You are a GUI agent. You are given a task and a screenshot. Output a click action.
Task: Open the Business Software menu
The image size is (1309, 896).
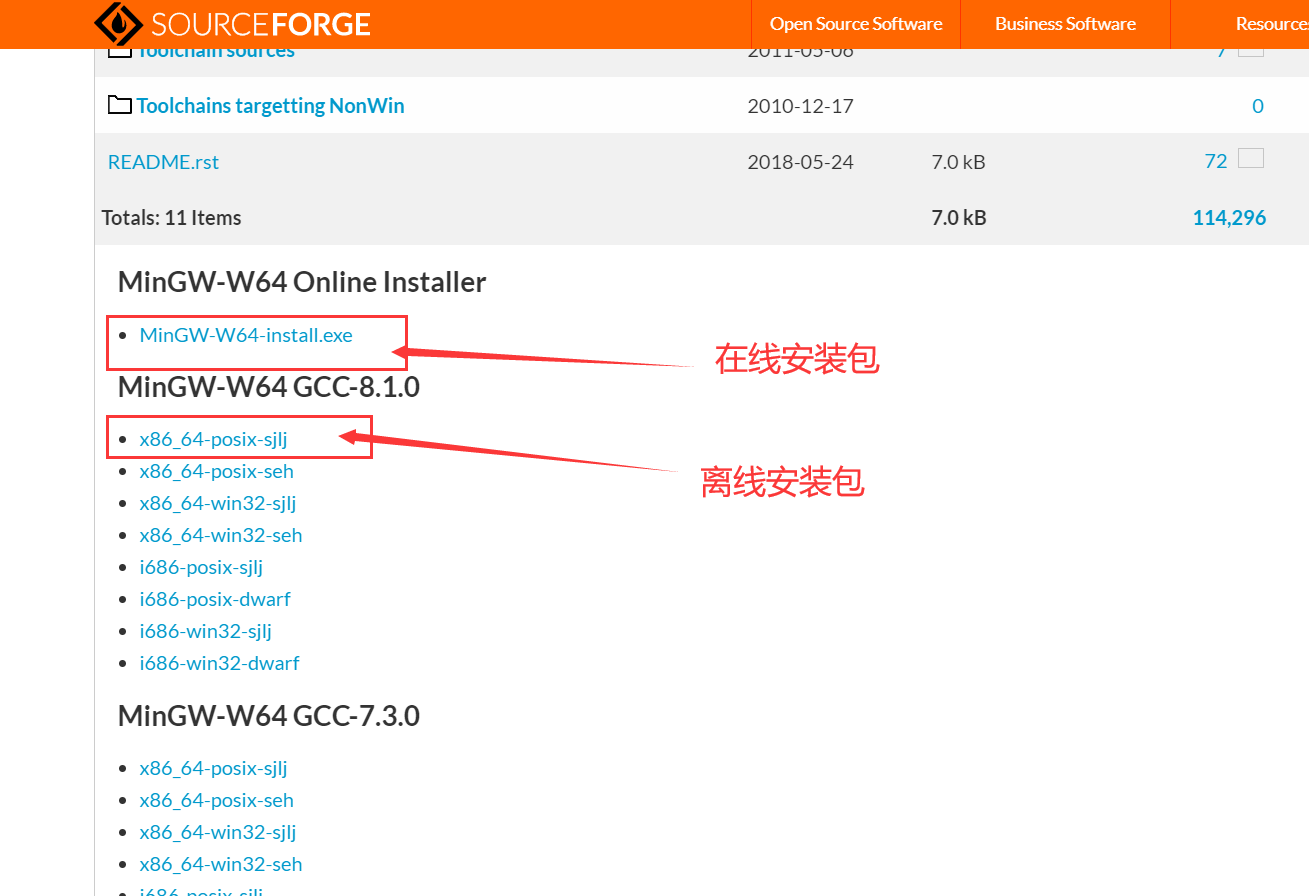tap(1064, 23)
